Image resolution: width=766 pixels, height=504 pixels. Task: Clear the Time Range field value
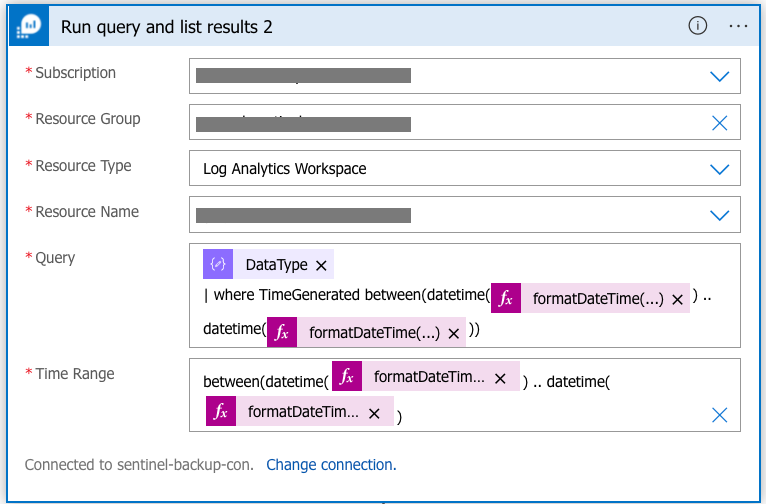719,414
